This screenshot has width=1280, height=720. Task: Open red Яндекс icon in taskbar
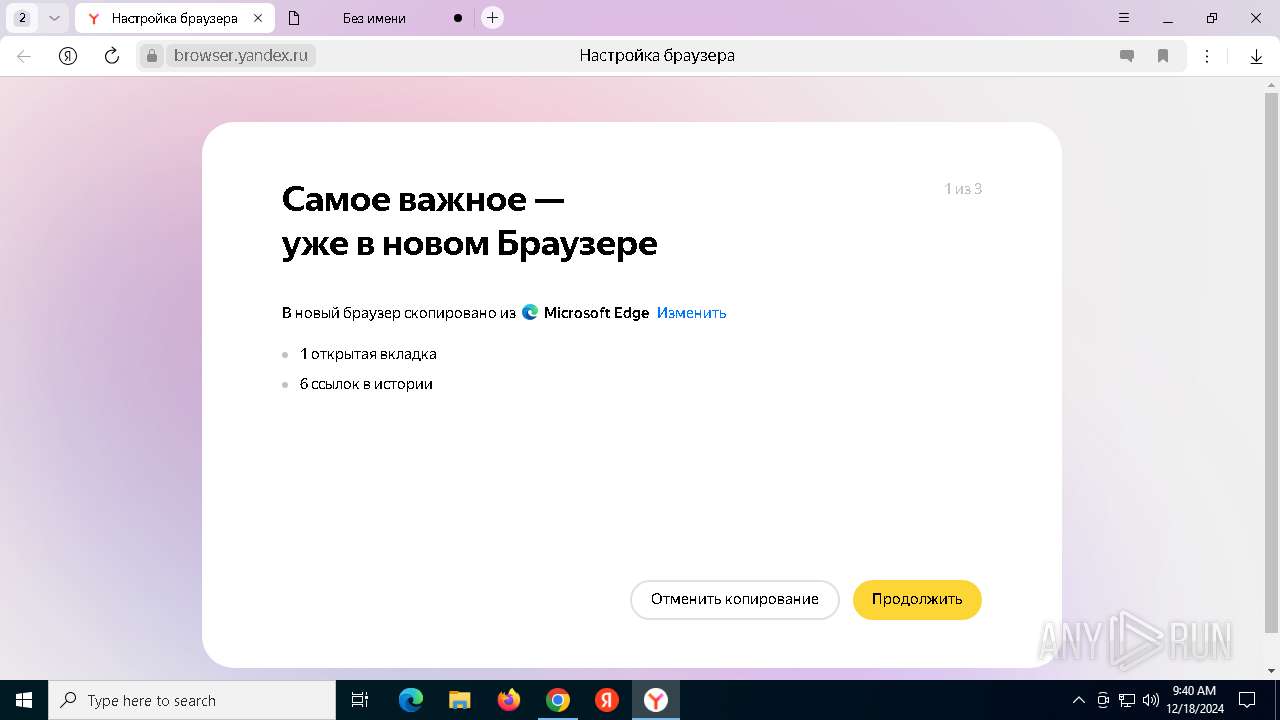pyautogui.click(x=607, y=700)
